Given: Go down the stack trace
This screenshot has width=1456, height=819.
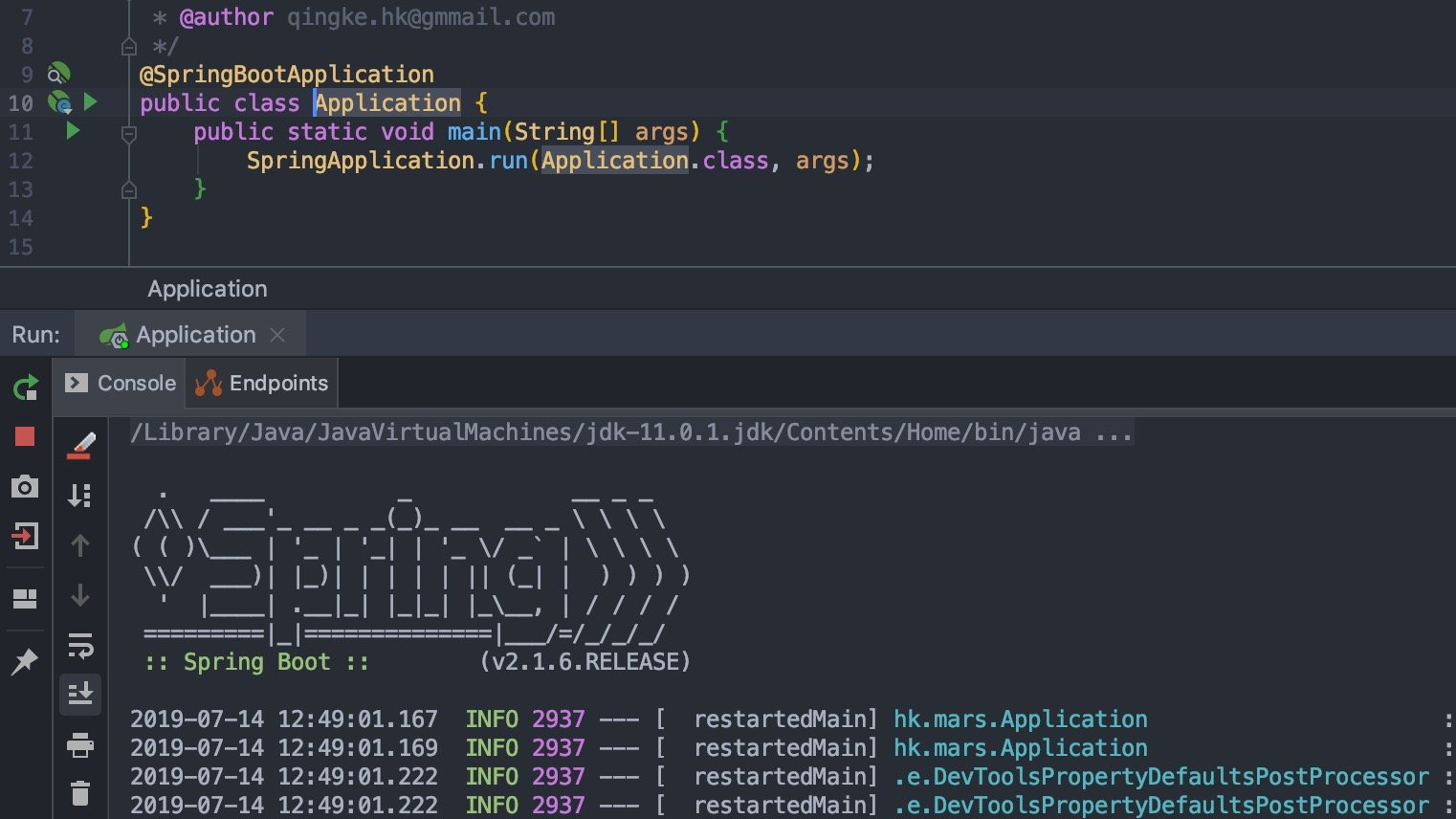Looking at the screenshot, I should tap(80, 595).
